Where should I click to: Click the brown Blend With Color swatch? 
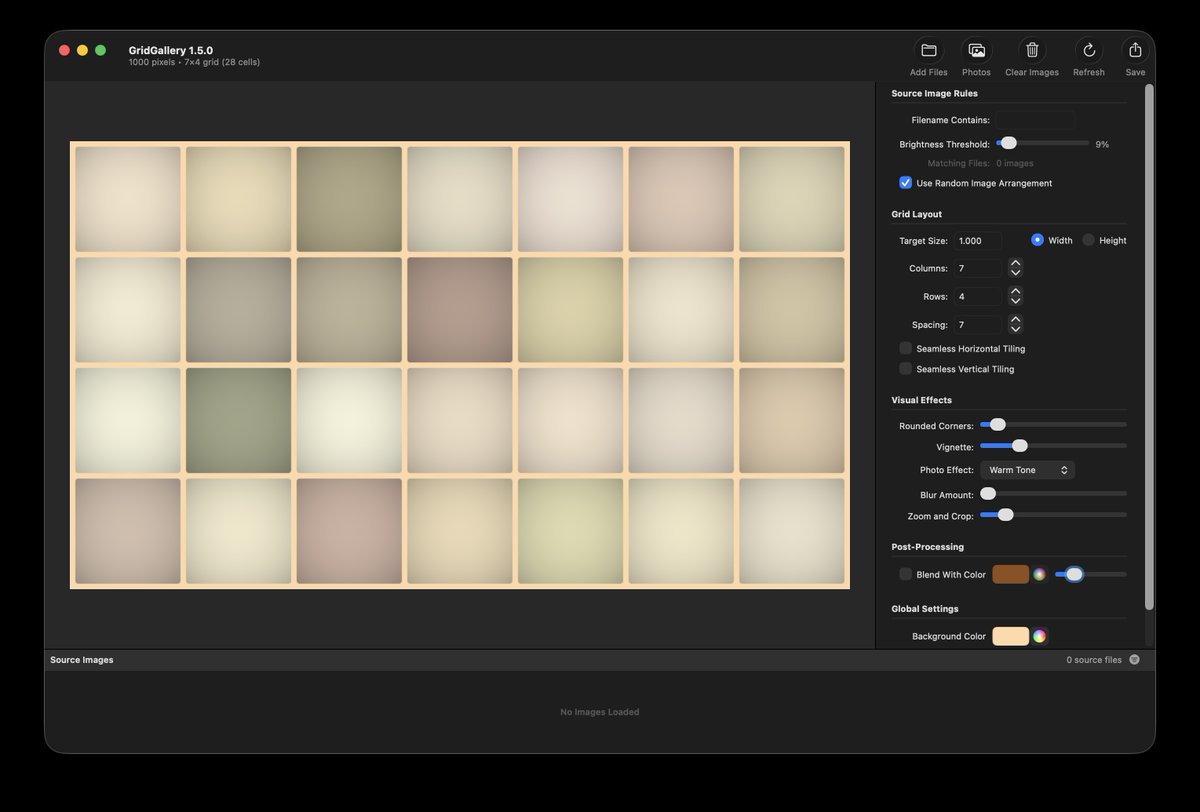[x=1010, y=574]
